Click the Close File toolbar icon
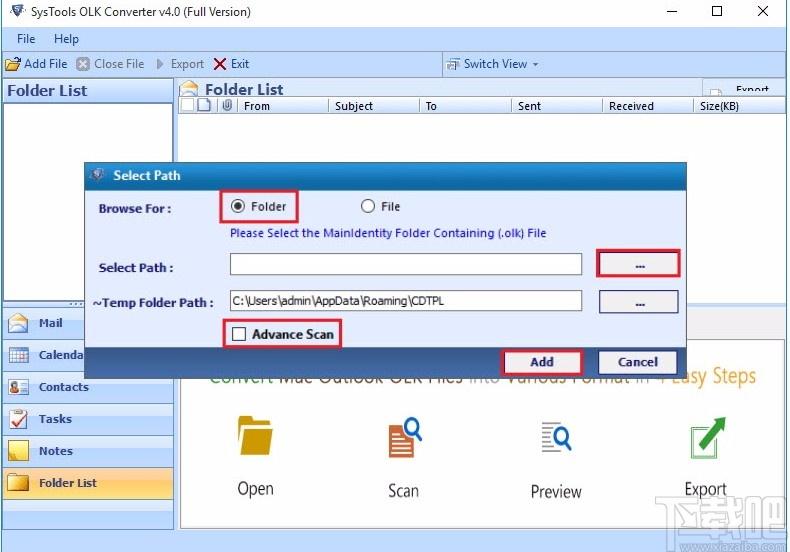The image size is (790, 552). coord(83,64)
